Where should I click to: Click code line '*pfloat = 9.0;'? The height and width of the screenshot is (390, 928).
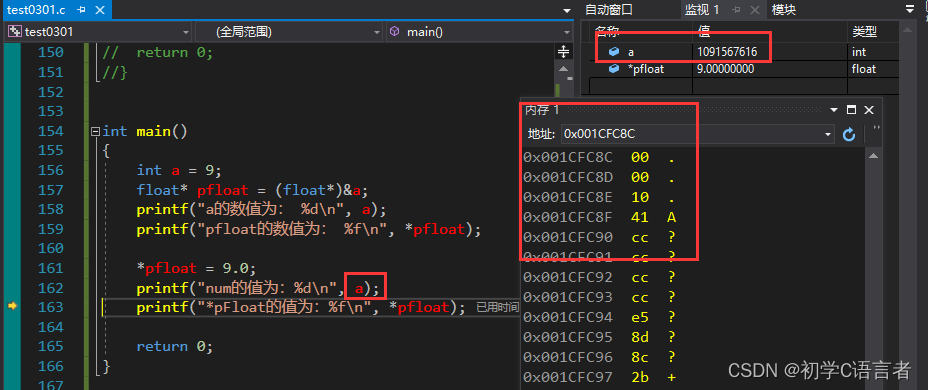coord(196,268)
